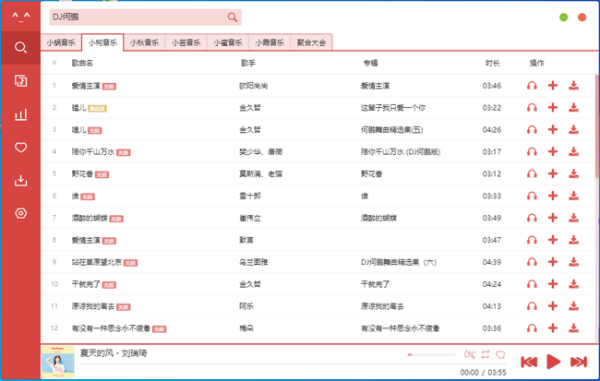600x381 pixels.
Task: Switch to the sixth source tab before 聚合大会
Action: tap(269, 42)
